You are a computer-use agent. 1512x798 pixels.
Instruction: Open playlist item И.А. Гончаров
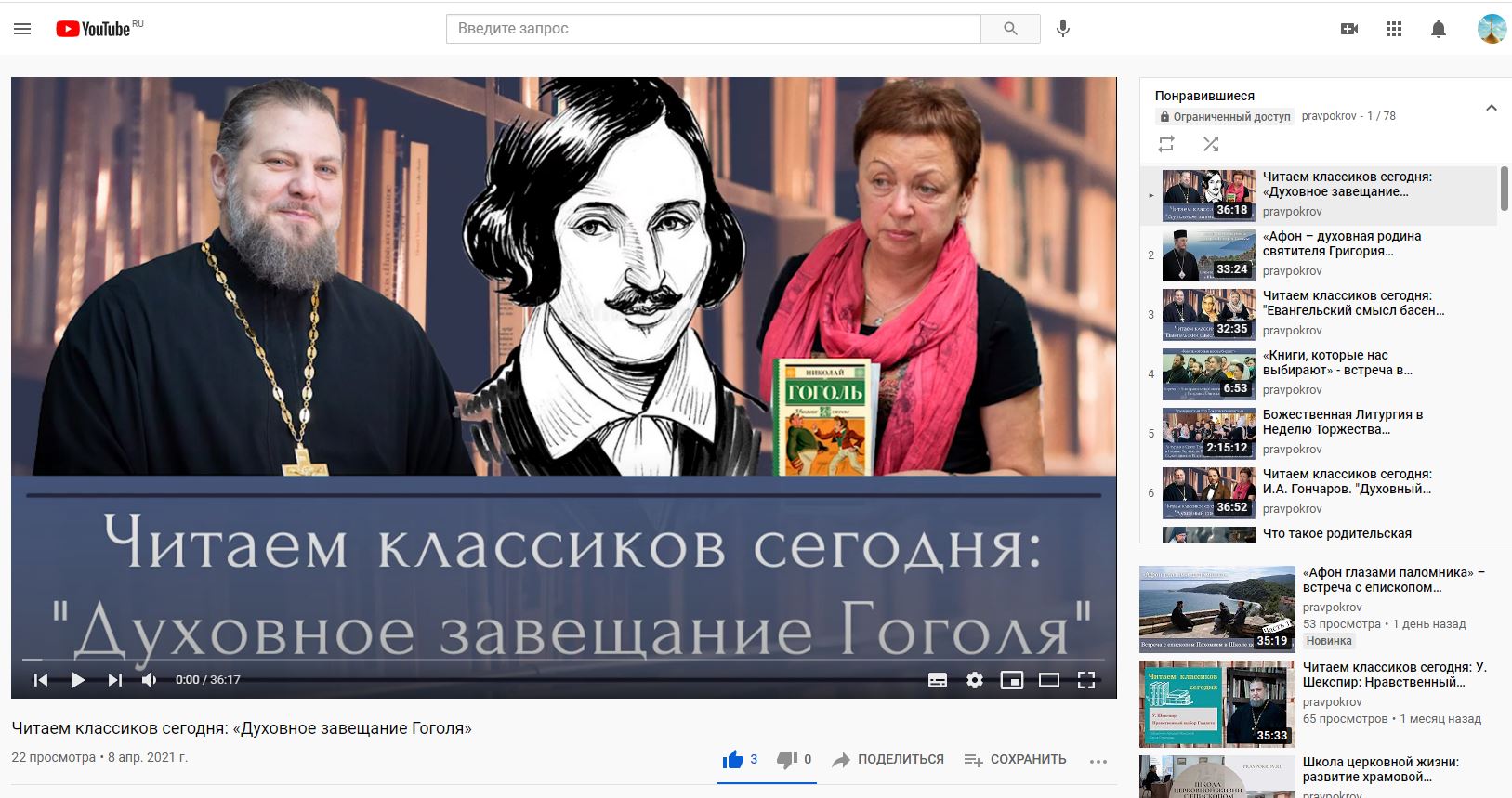click(x=1319, y=492)
